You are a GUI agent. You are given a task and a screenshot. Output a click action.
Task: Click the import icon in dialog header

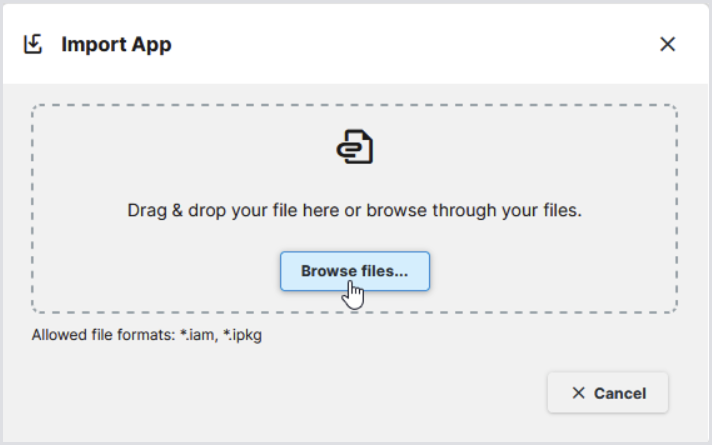point(33,44)
